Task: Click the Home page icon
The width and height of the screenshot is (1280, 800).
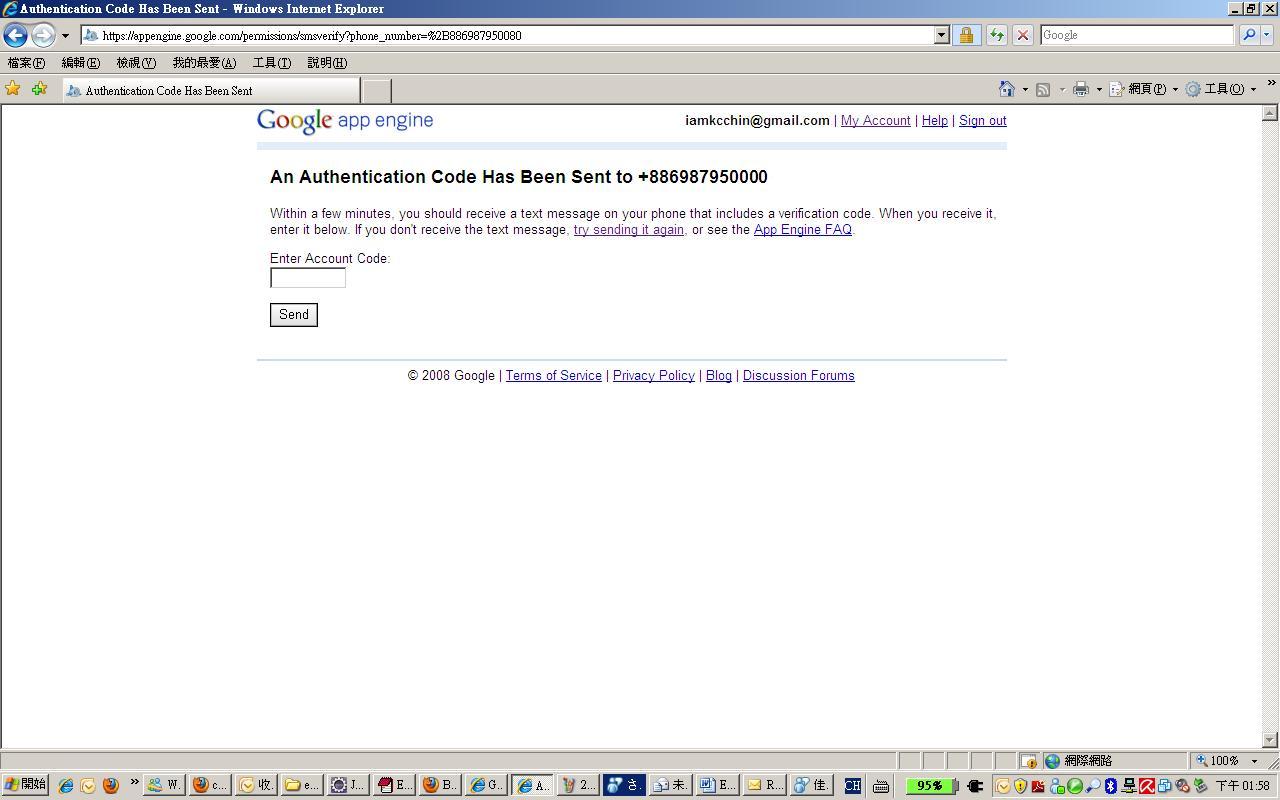Action: click(1007, 89)
